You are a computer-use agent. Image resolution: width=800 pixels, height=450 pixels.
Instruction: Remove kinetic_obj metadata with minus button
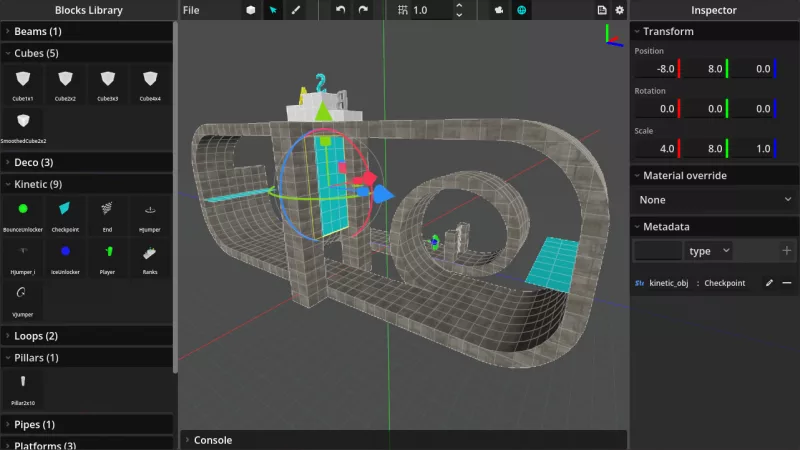(x=786, y=283)
